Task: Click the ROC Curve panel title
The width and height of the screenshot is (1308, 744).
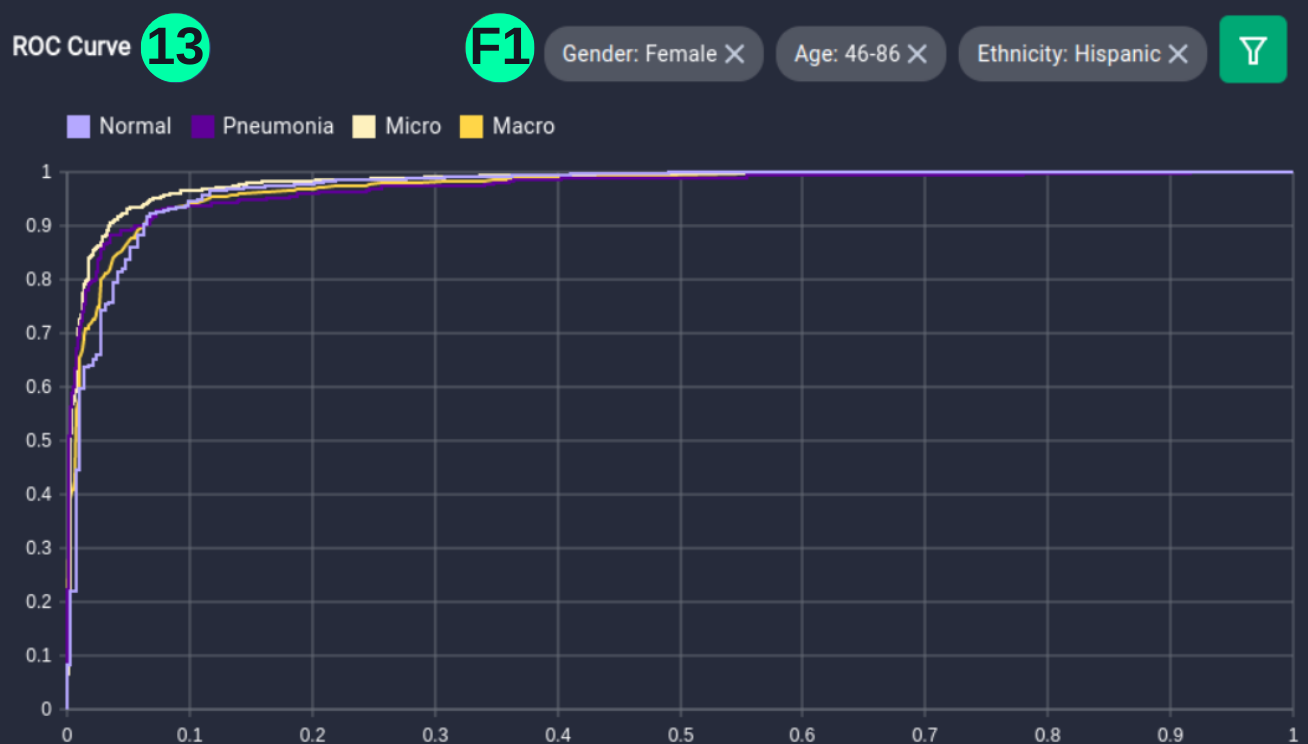Action: pos(71,47)
